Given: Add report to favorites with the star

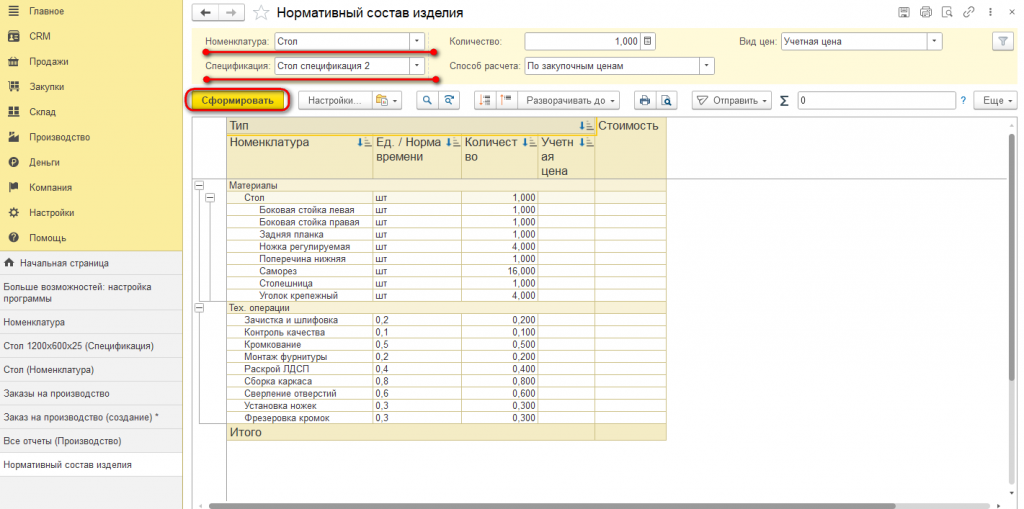Looking at the screenshot, I should click(x=261, y=13).
